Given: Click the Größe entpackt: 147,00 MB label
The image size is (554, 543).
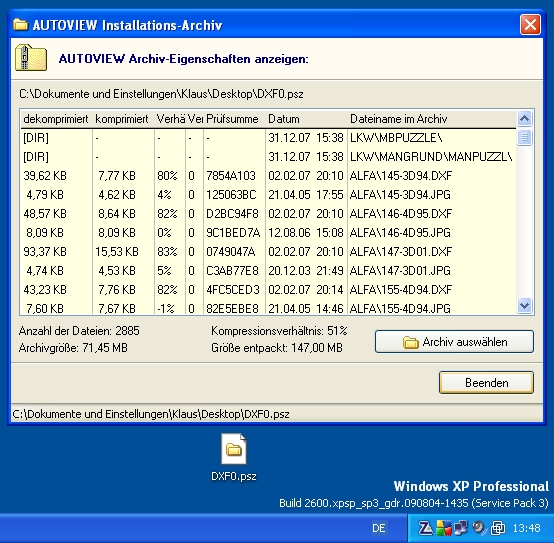Looking at the screenshot, I should 277,348.
